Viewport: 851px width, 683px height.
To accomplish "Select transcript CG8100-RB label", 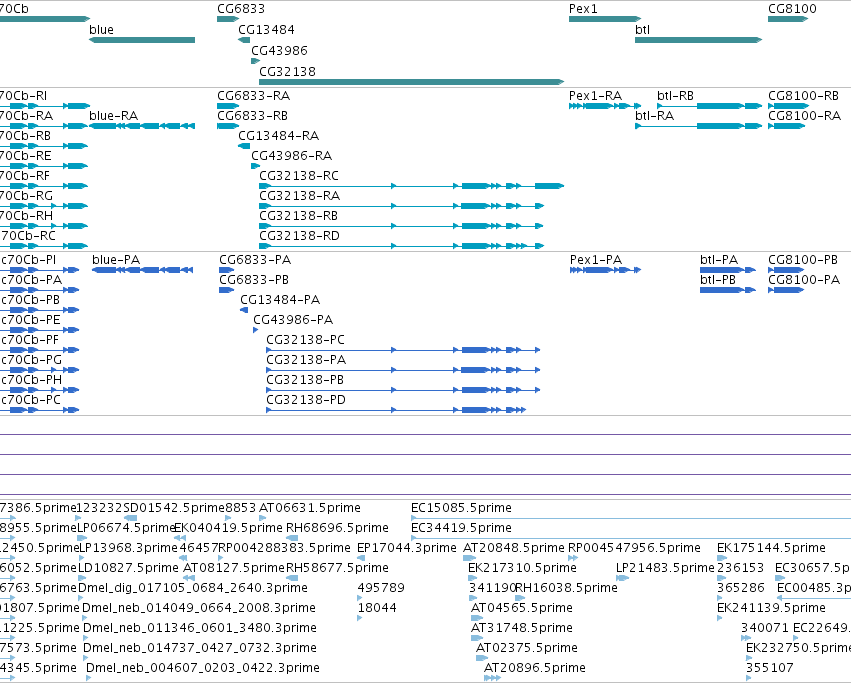I will (x=803, y=96).
